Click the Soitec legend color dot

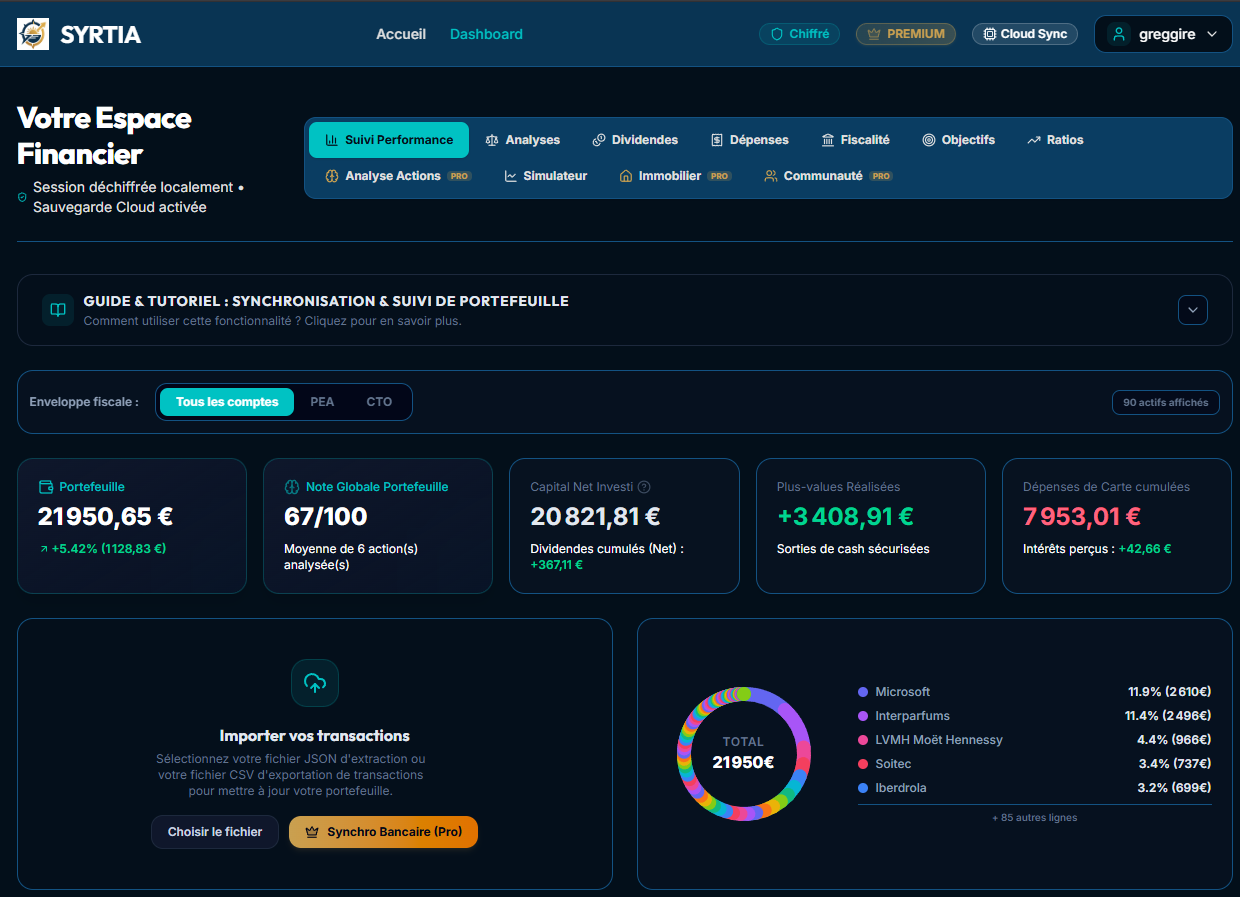point(863,764)
